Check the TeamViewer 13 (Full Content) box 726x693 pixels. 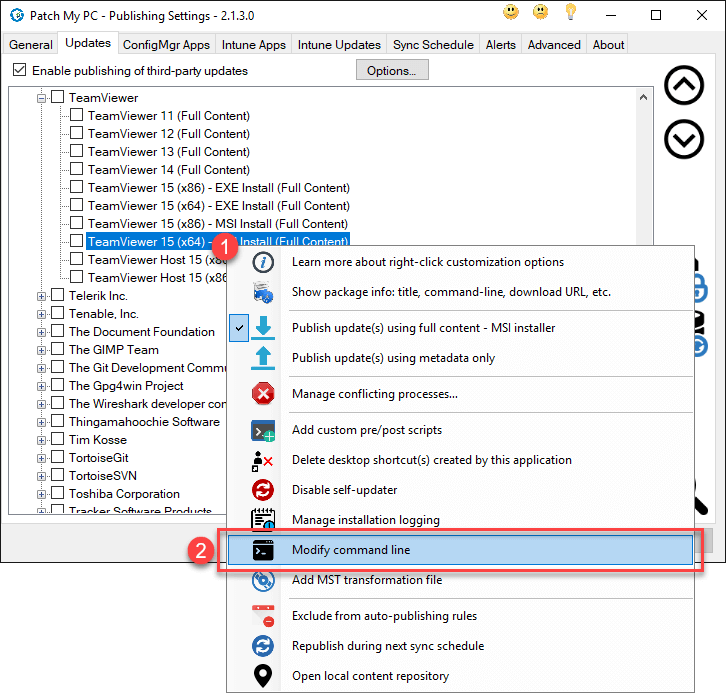[x=76, y=151]
